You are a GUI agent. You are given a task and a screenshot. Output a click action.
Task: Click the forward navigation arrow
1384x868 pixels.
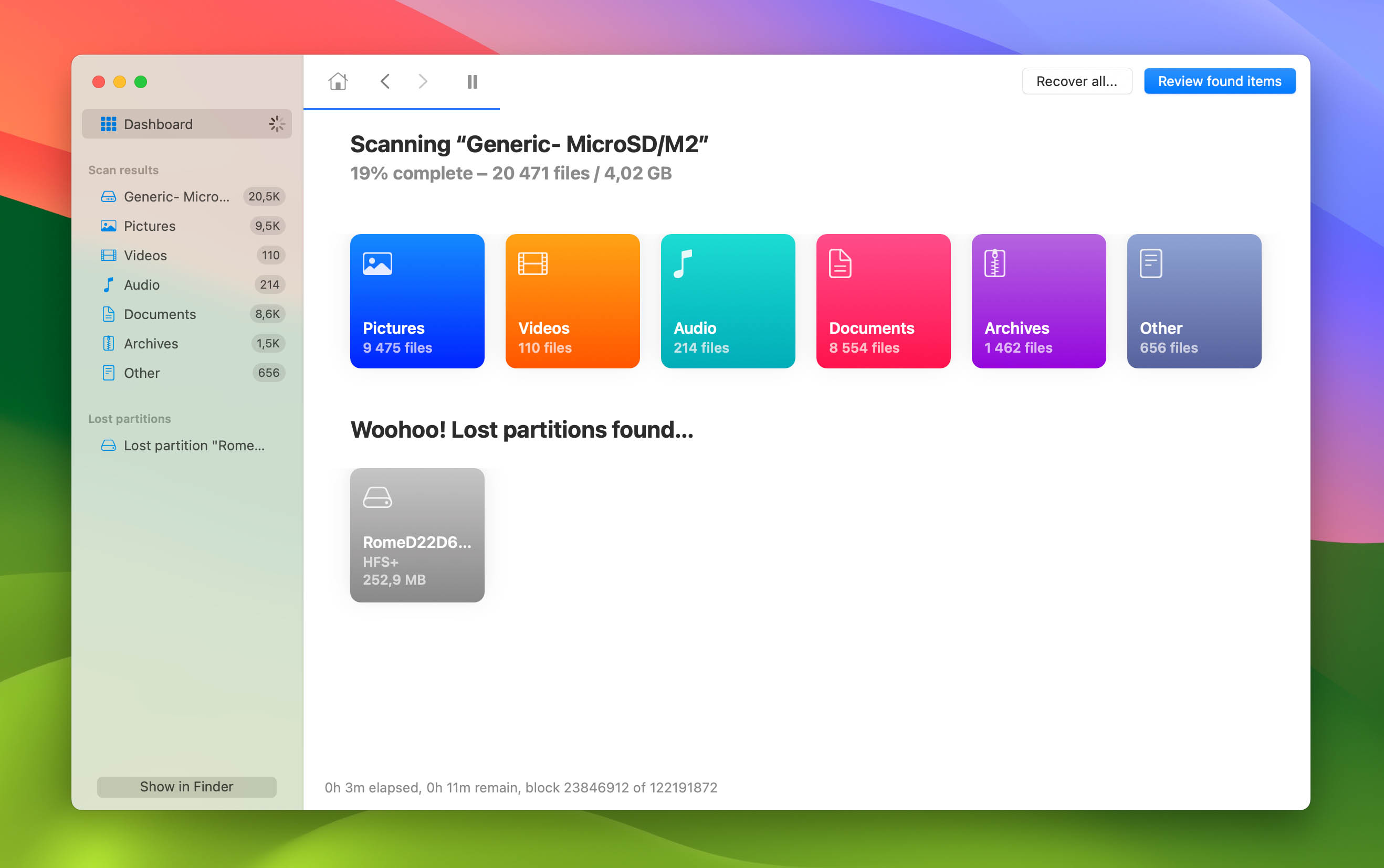click(421, 82)
